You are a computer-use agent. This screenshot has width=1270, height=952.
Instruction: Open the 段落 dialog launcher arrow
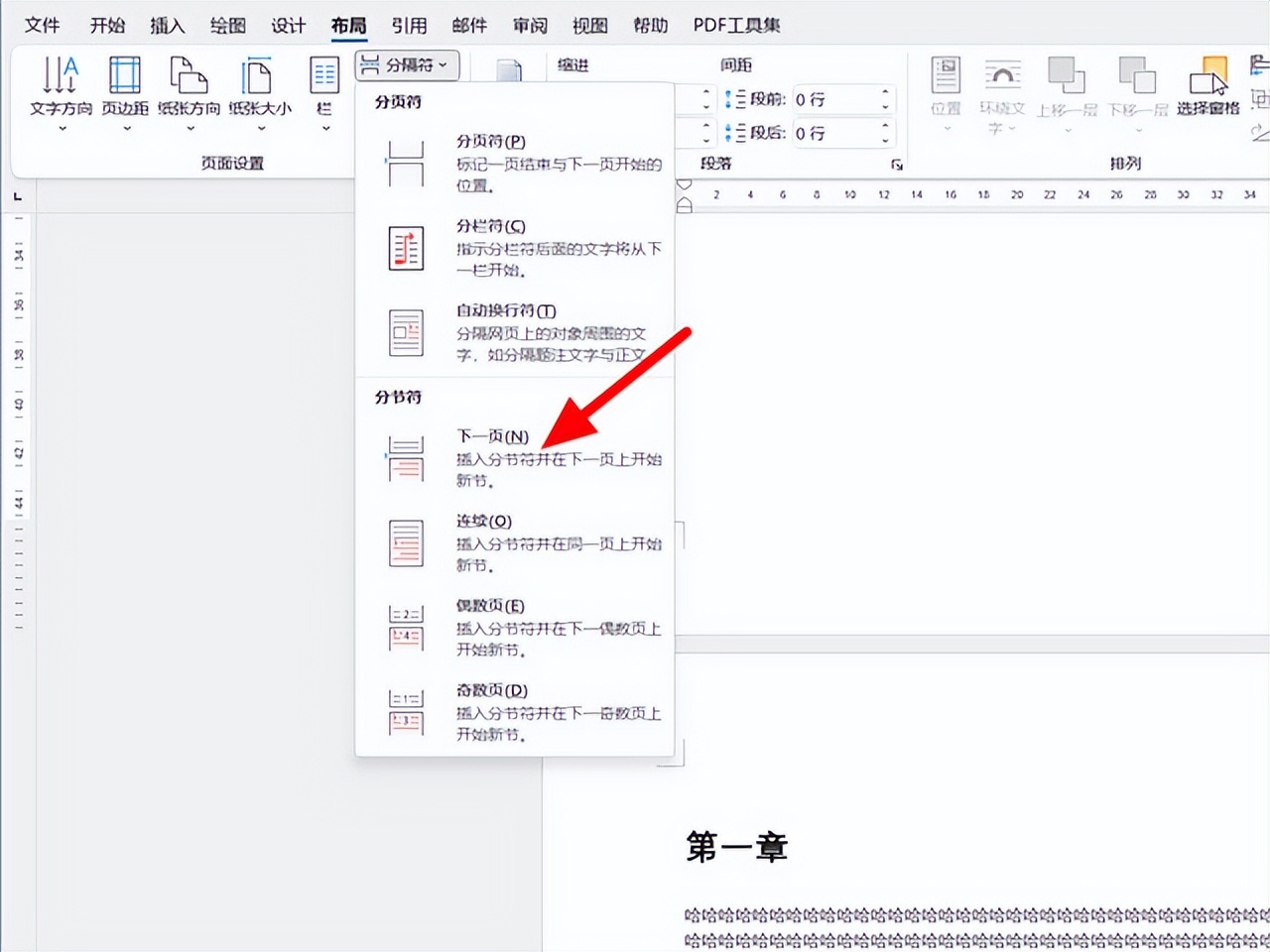(896, 164)
